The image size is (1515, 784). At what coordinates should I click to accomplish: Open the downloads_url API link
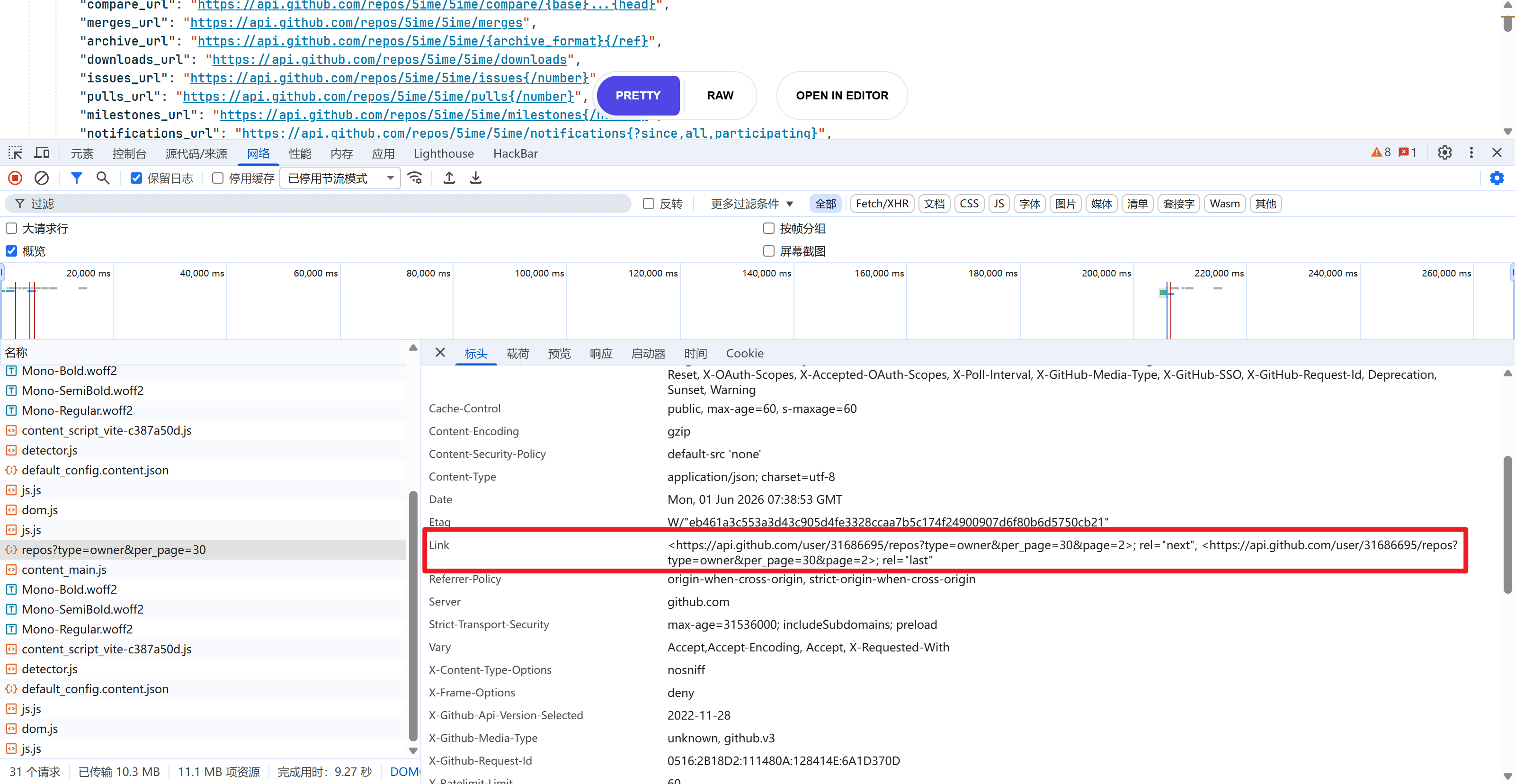pos(389,59)
